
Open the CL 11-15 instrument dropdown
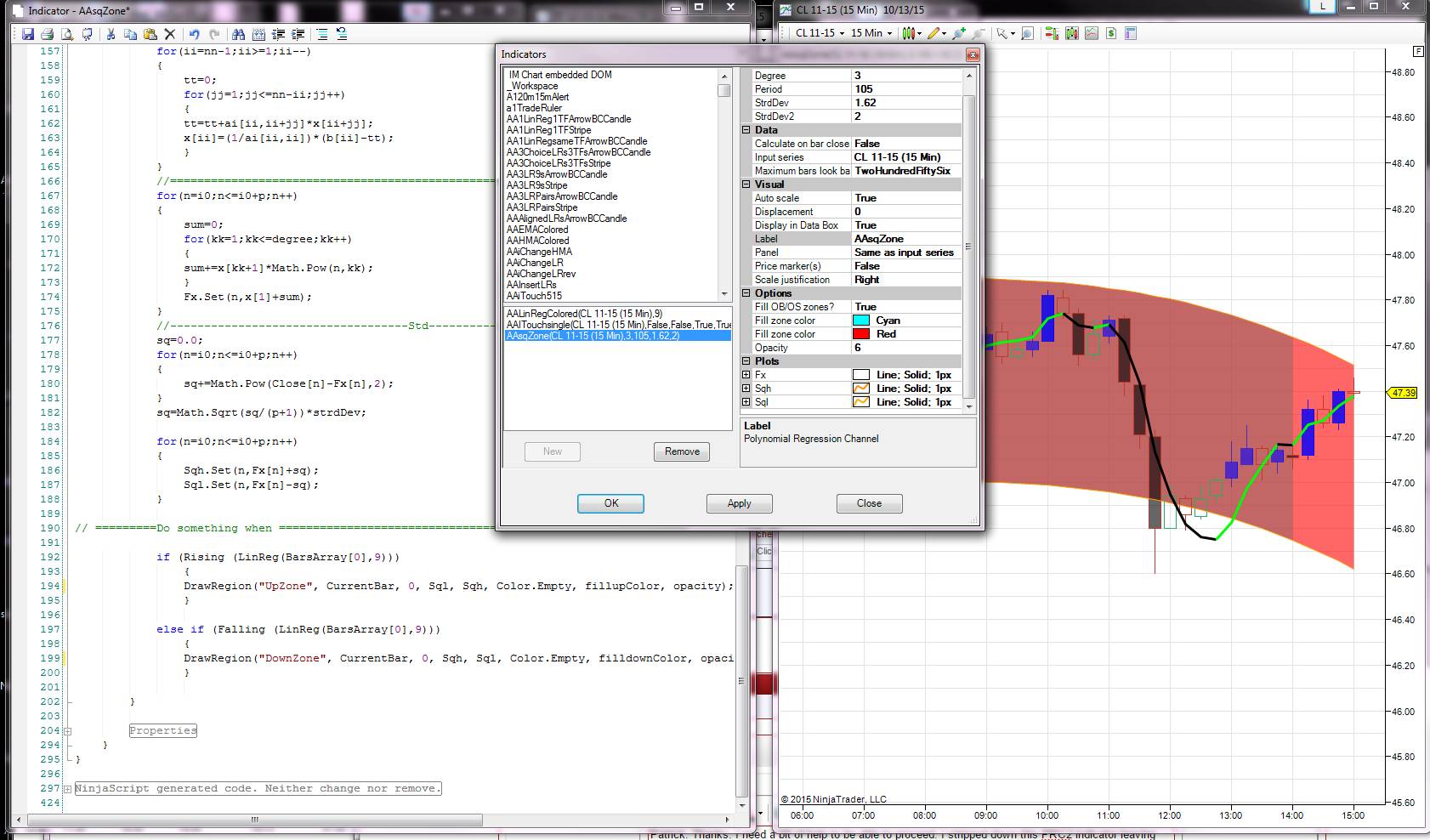tap(820, 33)
